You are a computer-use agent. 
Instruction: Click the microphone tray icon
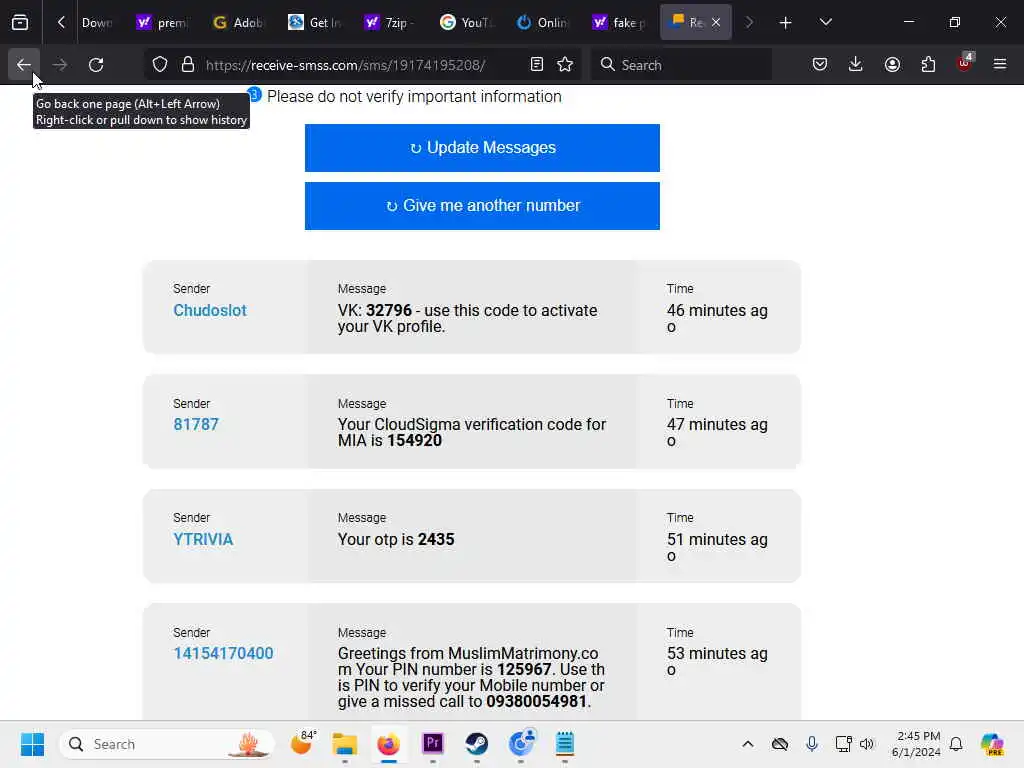click(812, 744)
